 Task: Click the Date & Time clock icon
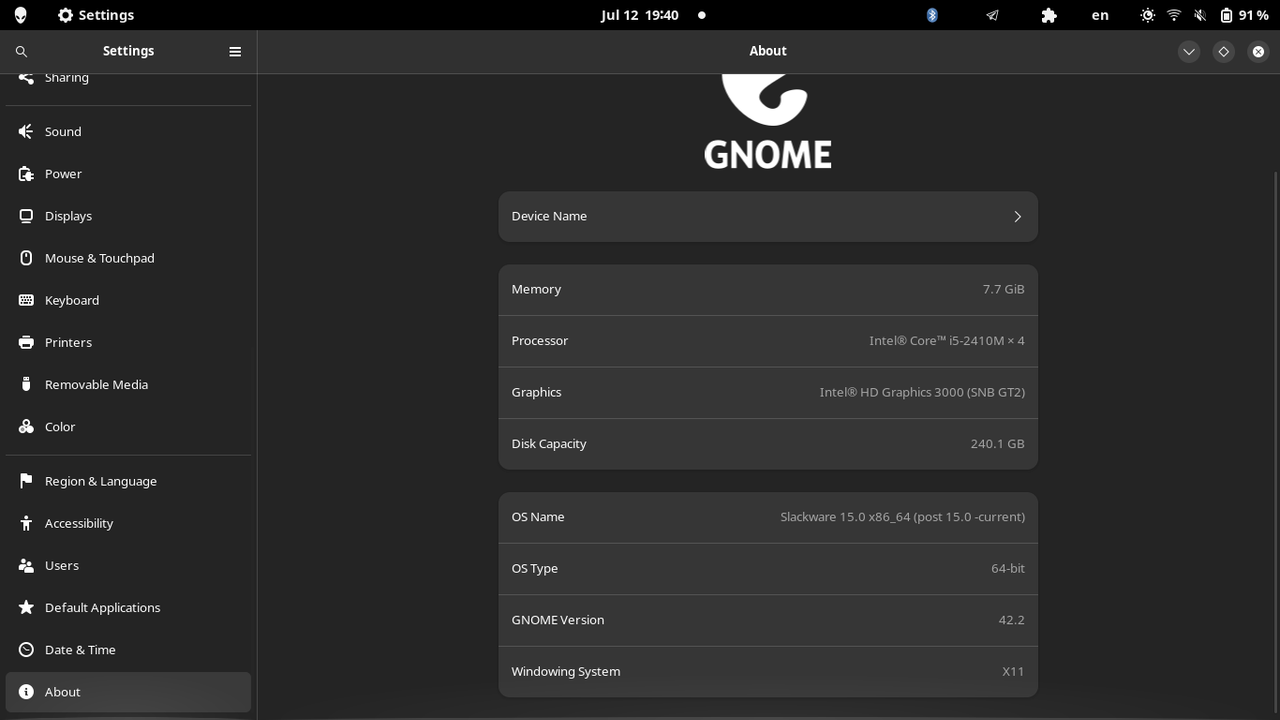click(26, 650)
